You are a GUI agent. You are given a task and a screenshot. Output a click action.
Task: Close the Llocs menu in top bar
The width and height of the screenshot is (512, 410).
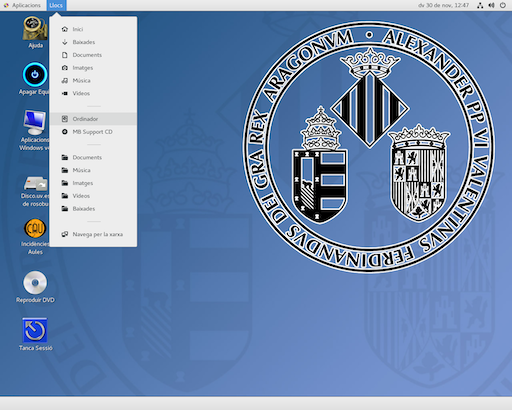pyautogui.click(x=56, y=5)
